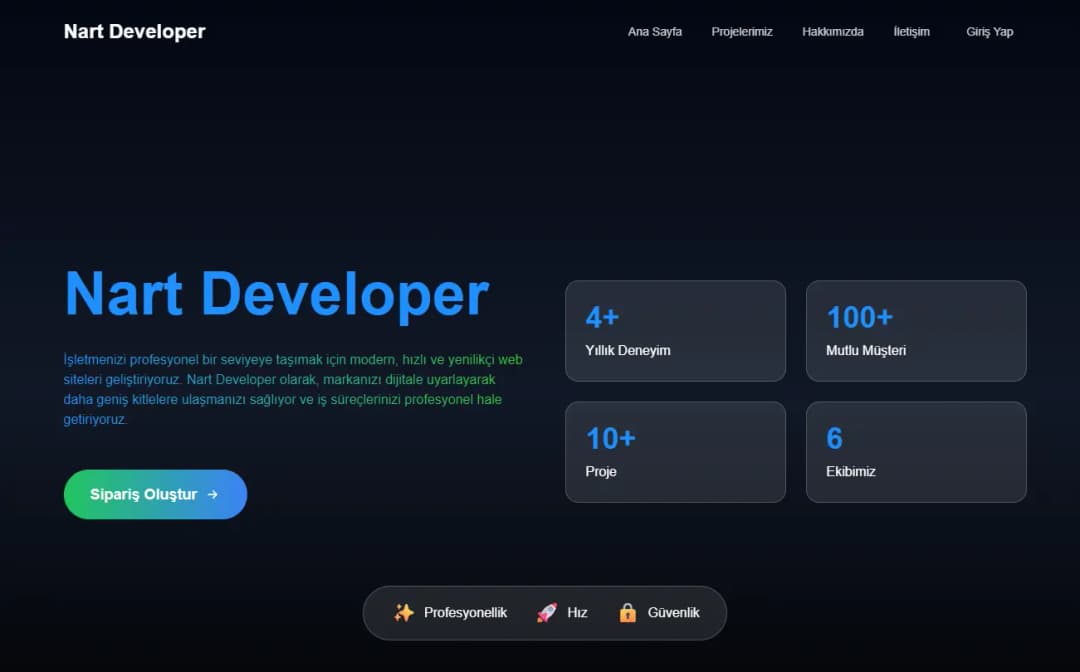Open the Projelerimiz page
This screenshot has width=1080, height=672.
[741, 31]
